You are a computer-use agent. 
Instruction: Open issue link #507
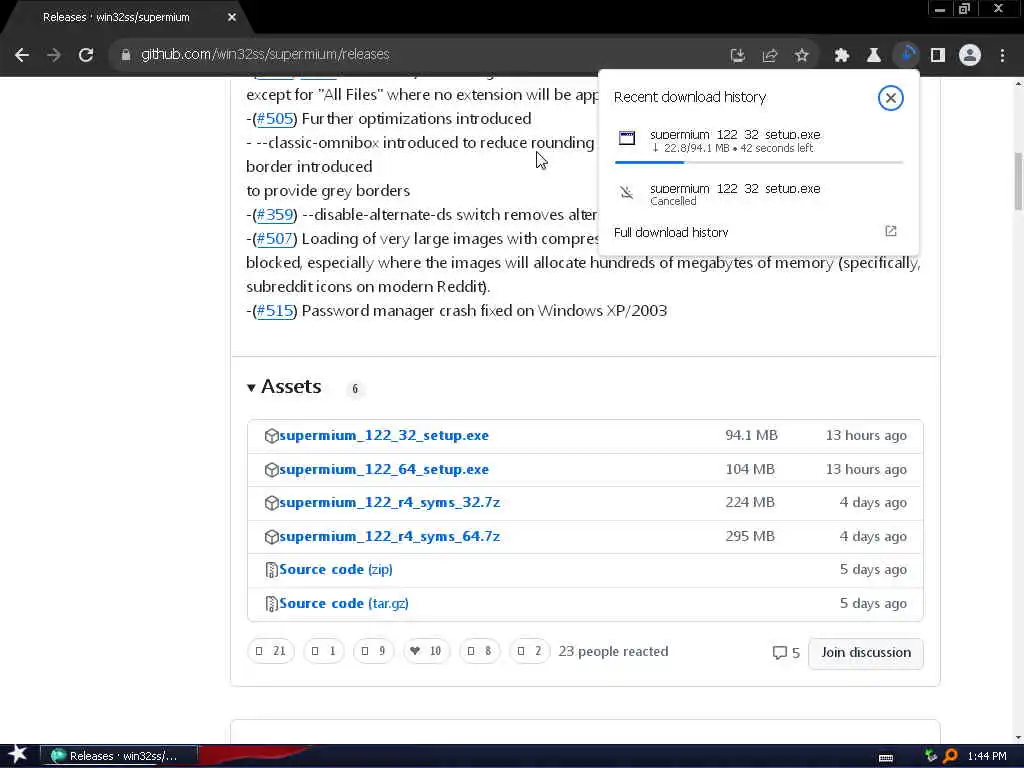point(275,239)
